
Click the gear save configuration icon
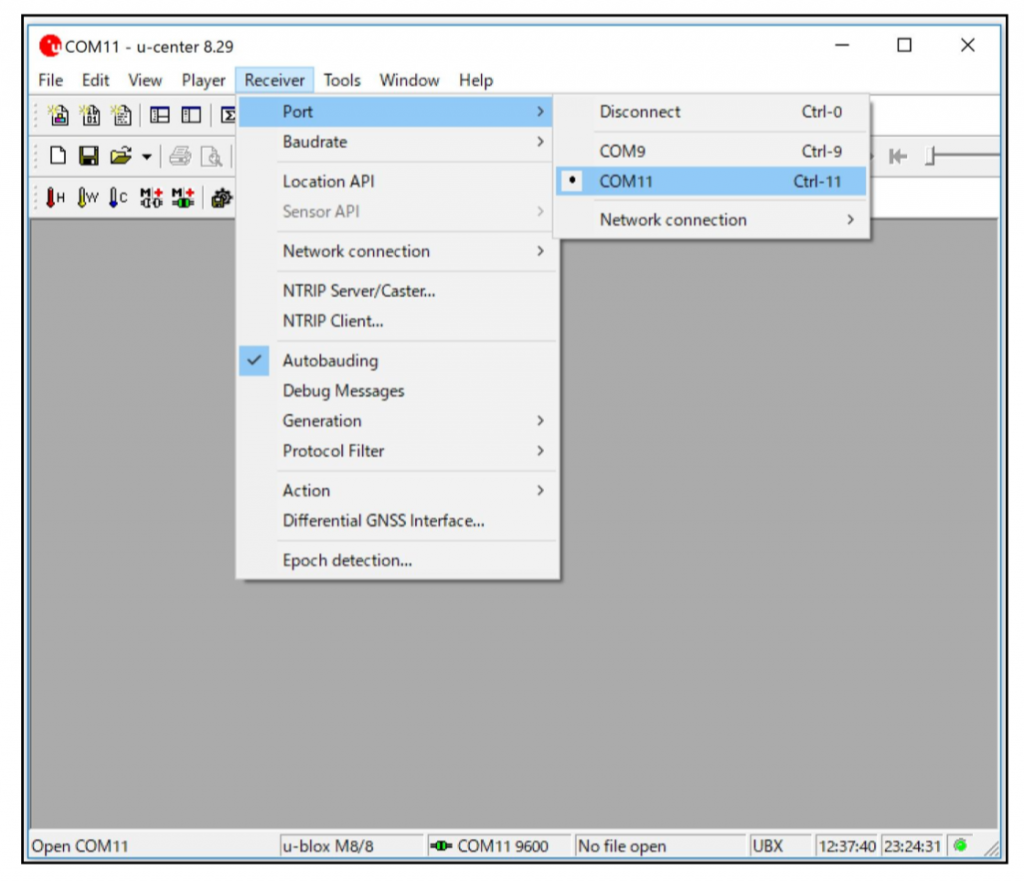221,198
